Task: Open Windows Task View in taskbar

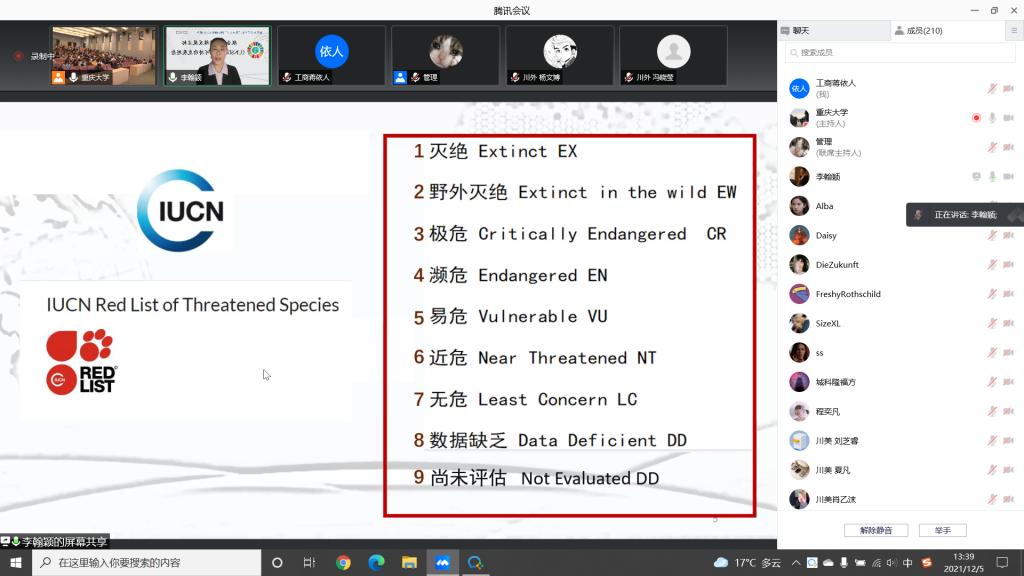Action: point(310,562)
